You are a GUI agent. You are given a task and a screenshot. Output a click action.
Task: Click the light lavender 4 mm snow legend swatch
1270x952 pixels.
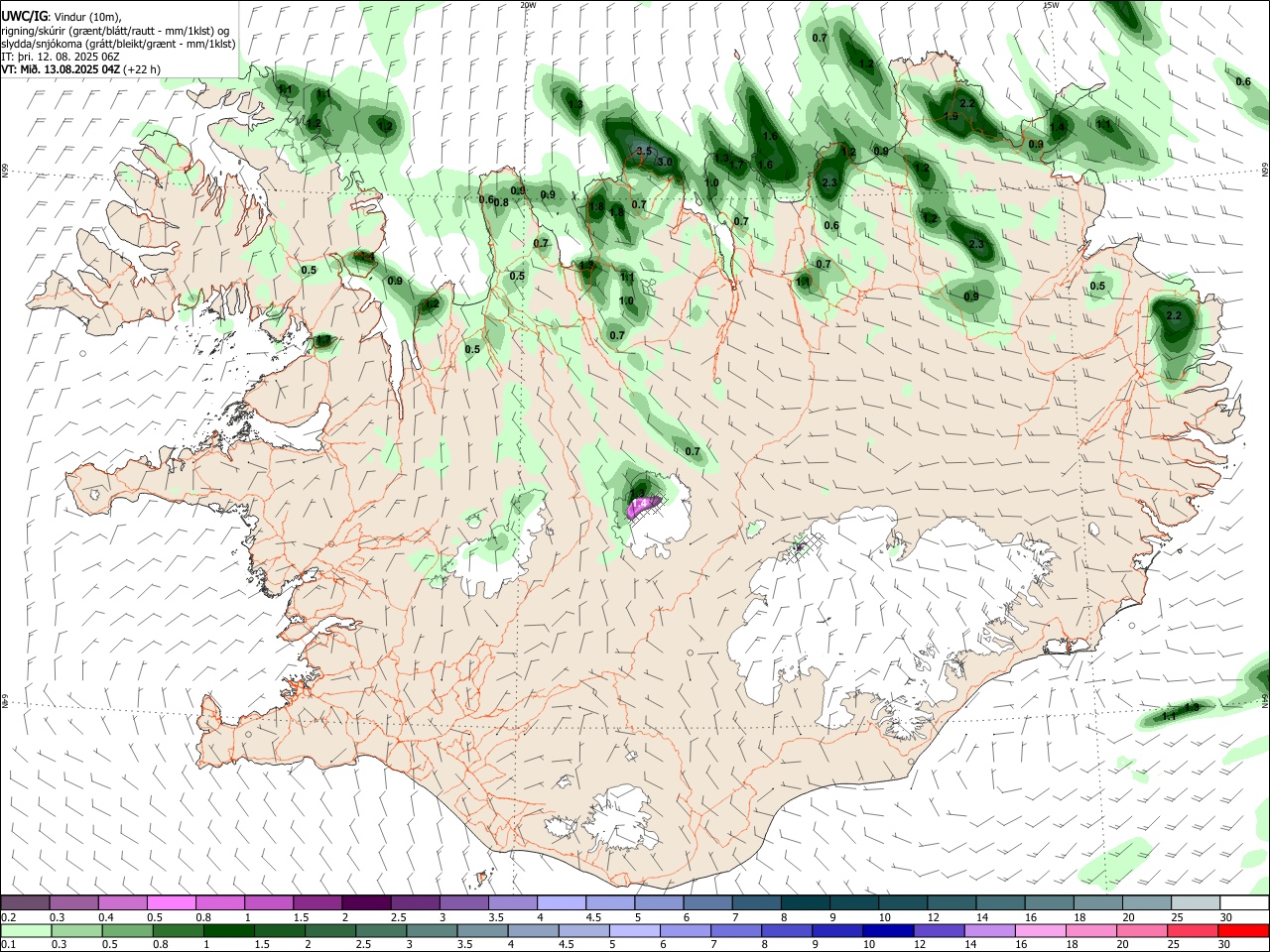(x=562, y=903)
